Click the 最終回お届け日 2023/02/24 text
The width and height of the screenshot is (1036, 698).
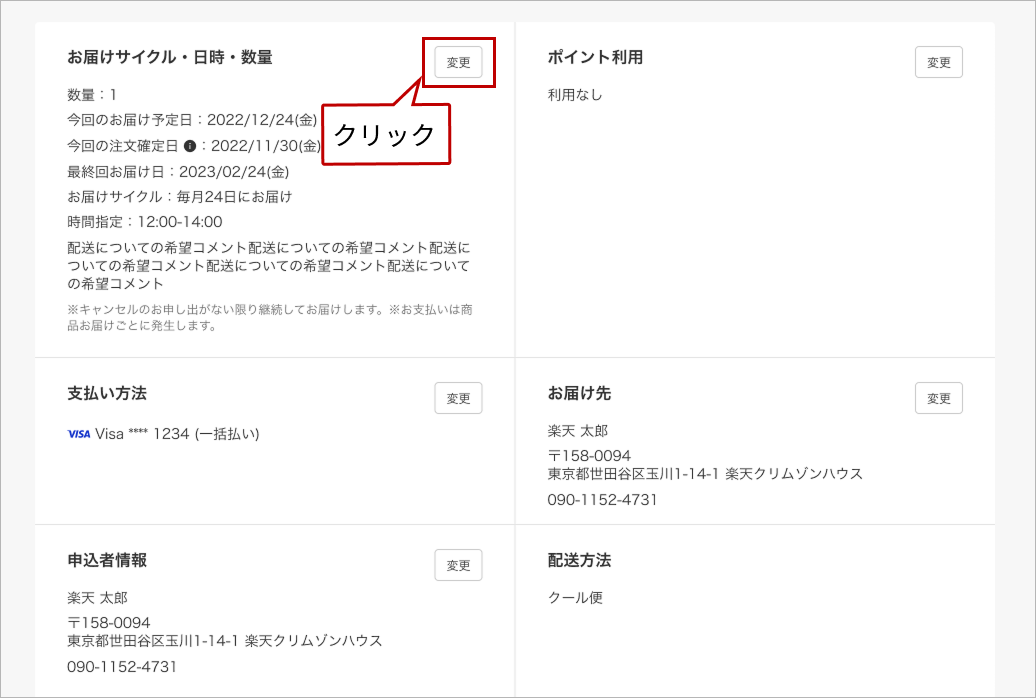(178, 171)
